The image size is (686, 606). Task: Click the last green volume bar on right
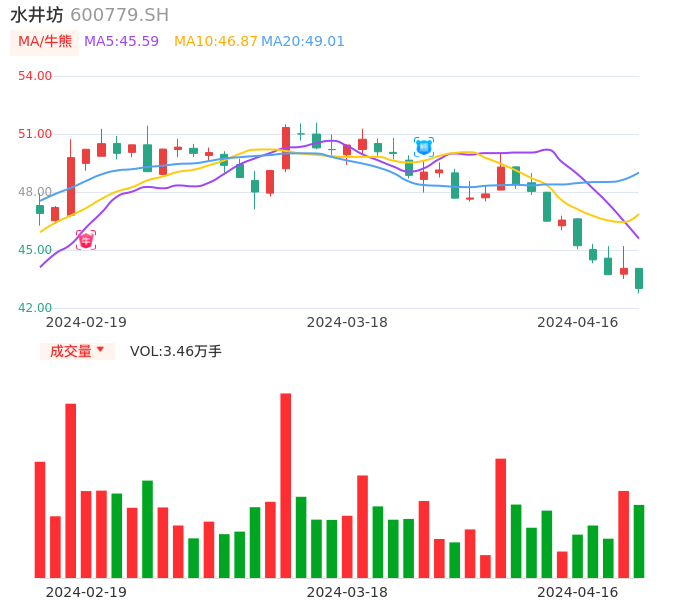pyautogui.click(x=639, y=542)
